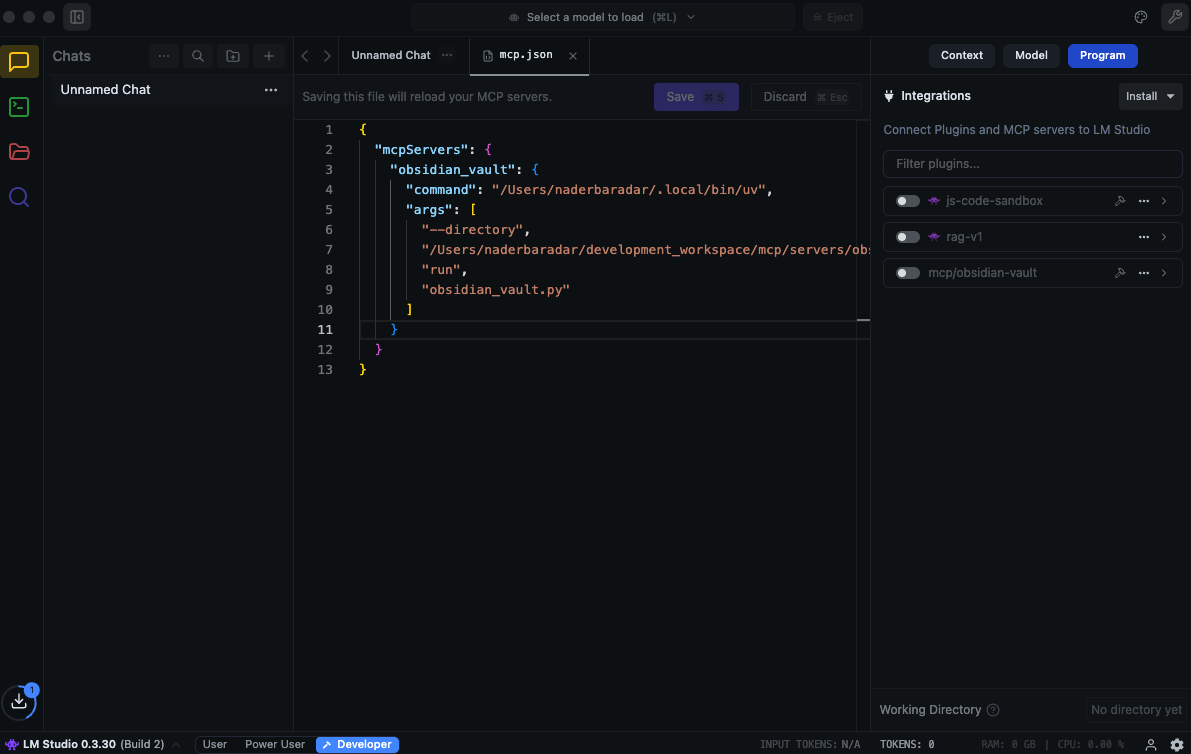Open the Developer terminal sidebar icon

[19, 107]
